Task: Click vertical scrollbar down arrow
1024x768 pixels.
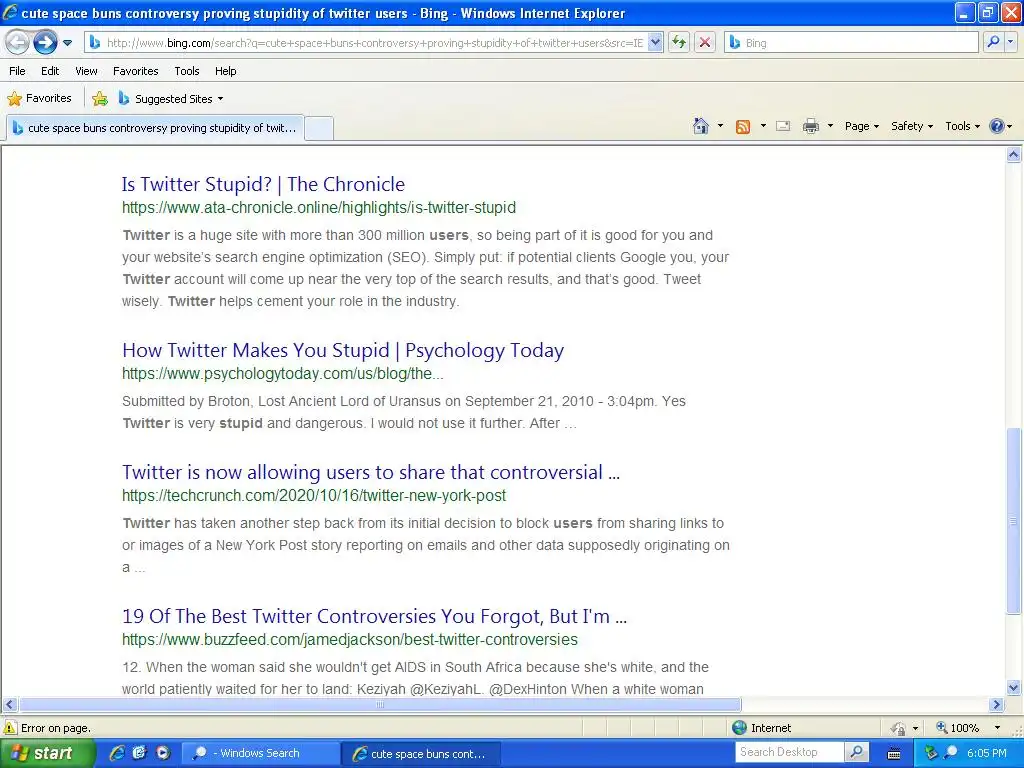Action: pos(1014,687)
